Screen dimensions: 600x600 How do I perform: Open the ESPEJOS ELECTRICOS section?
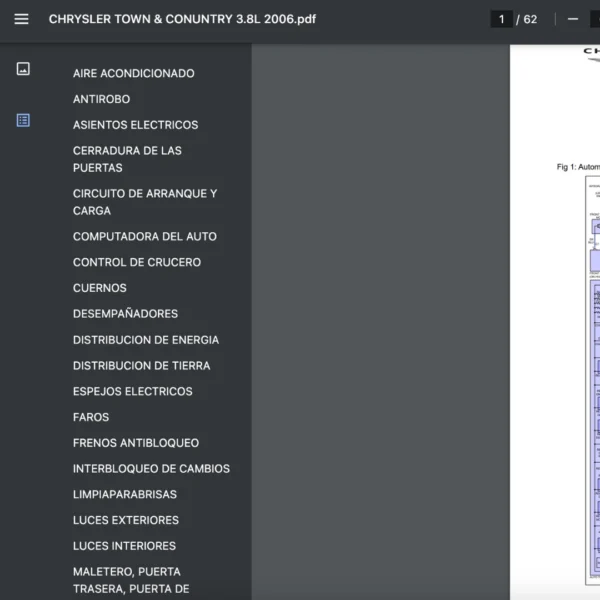click(132, 391)
